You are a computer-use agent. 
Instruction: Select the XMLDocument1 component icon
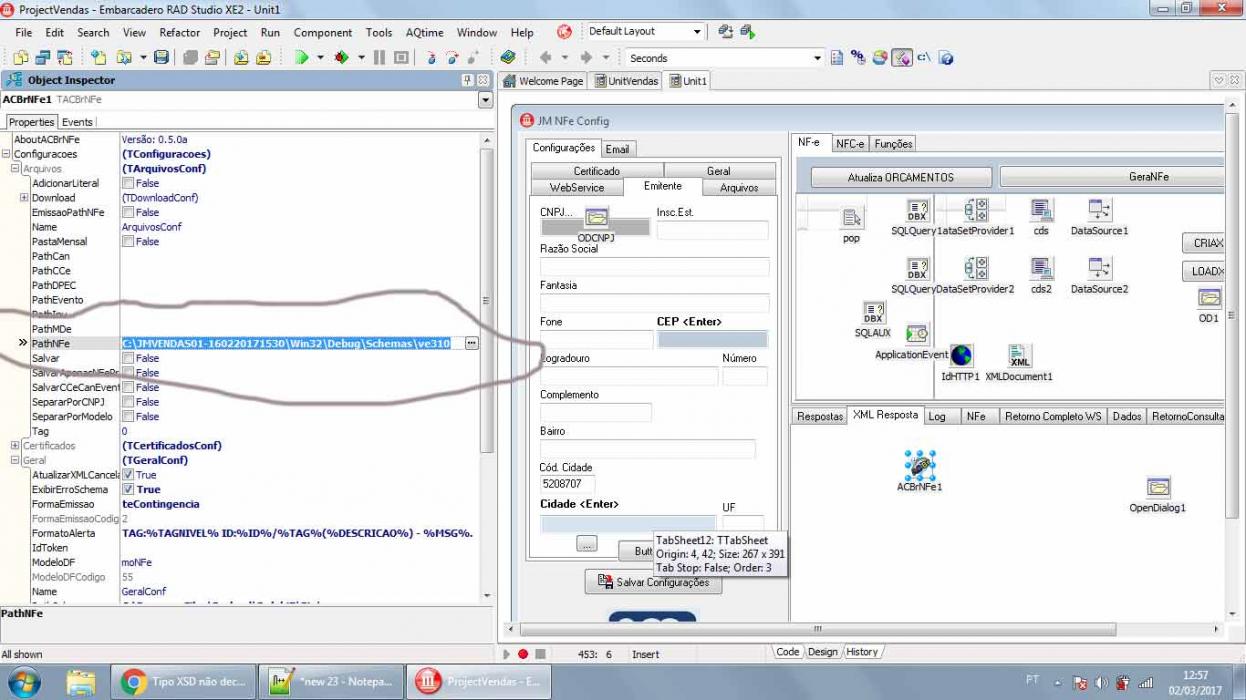click(1019, 356)
